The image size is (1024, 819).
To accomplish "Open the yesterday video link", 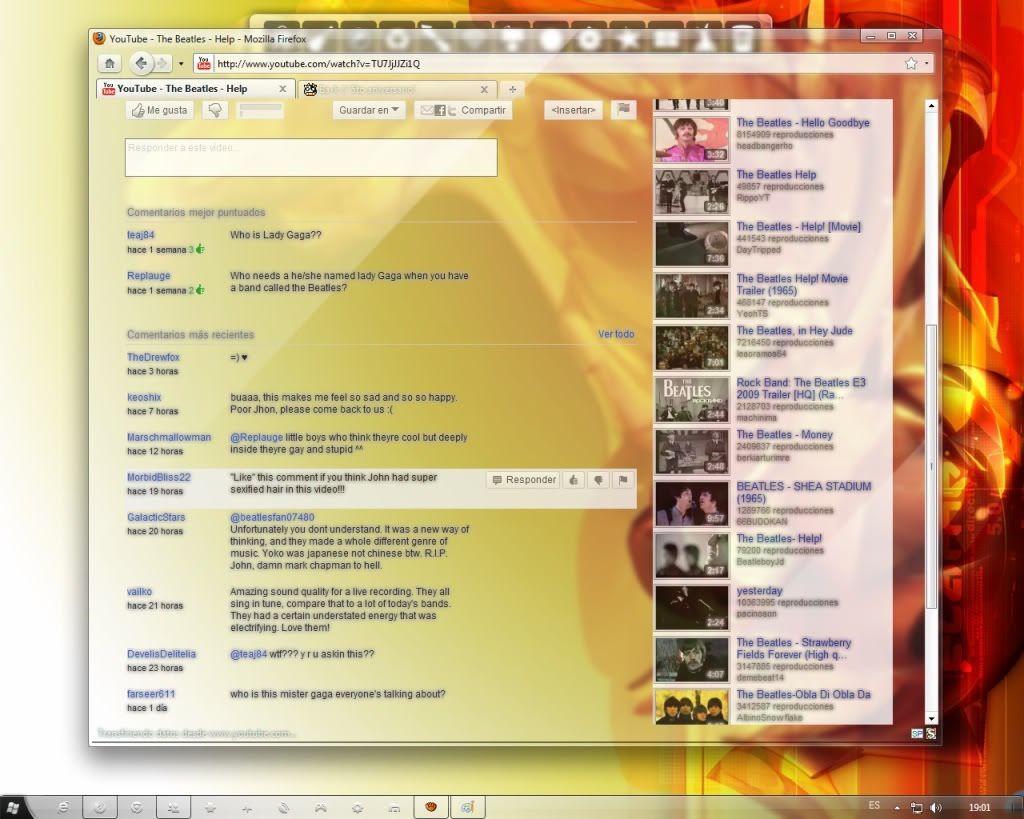I will click(759, 590).
